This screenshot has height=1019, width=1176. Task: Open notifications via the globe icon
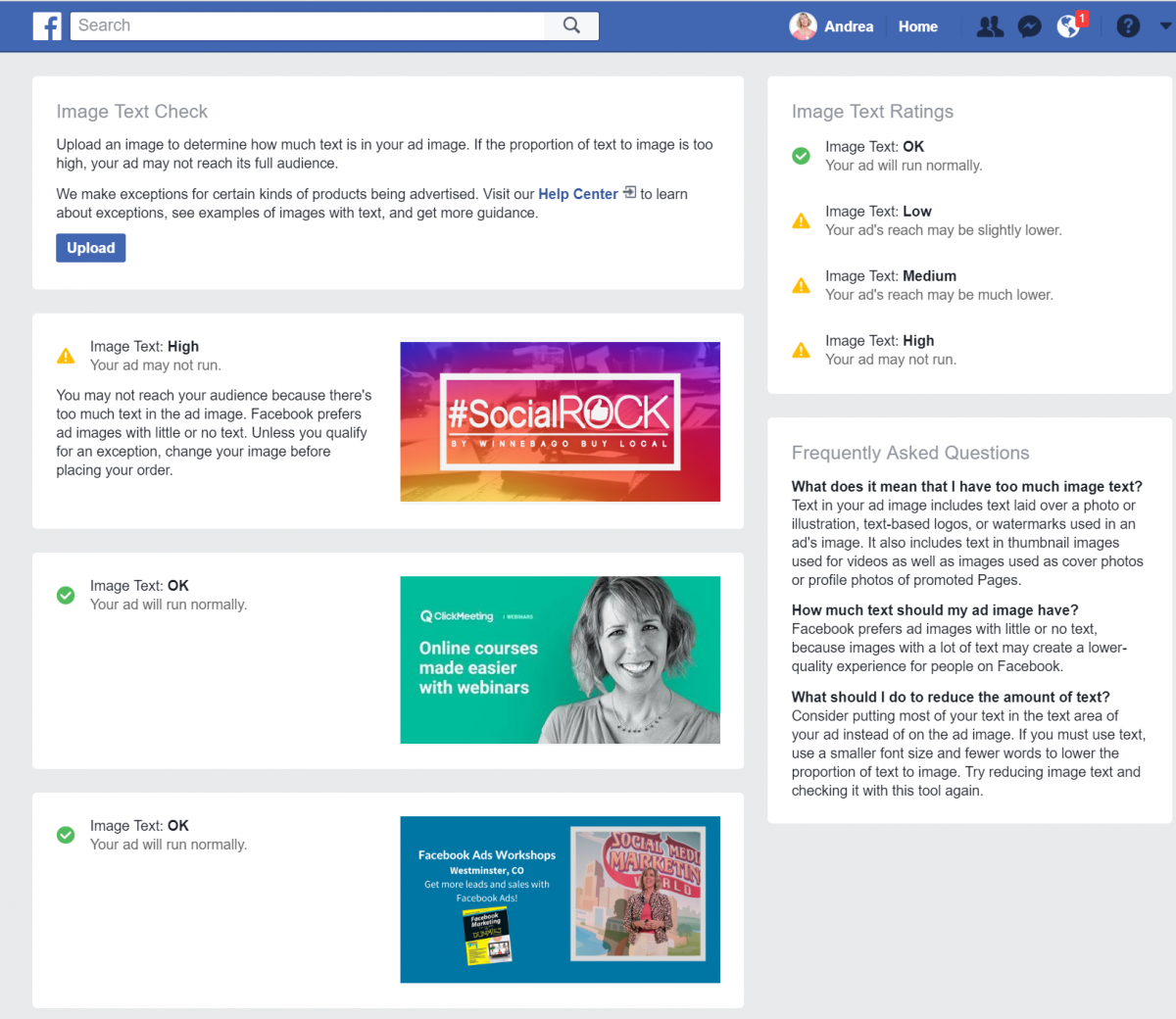(x=1067, y=25)
